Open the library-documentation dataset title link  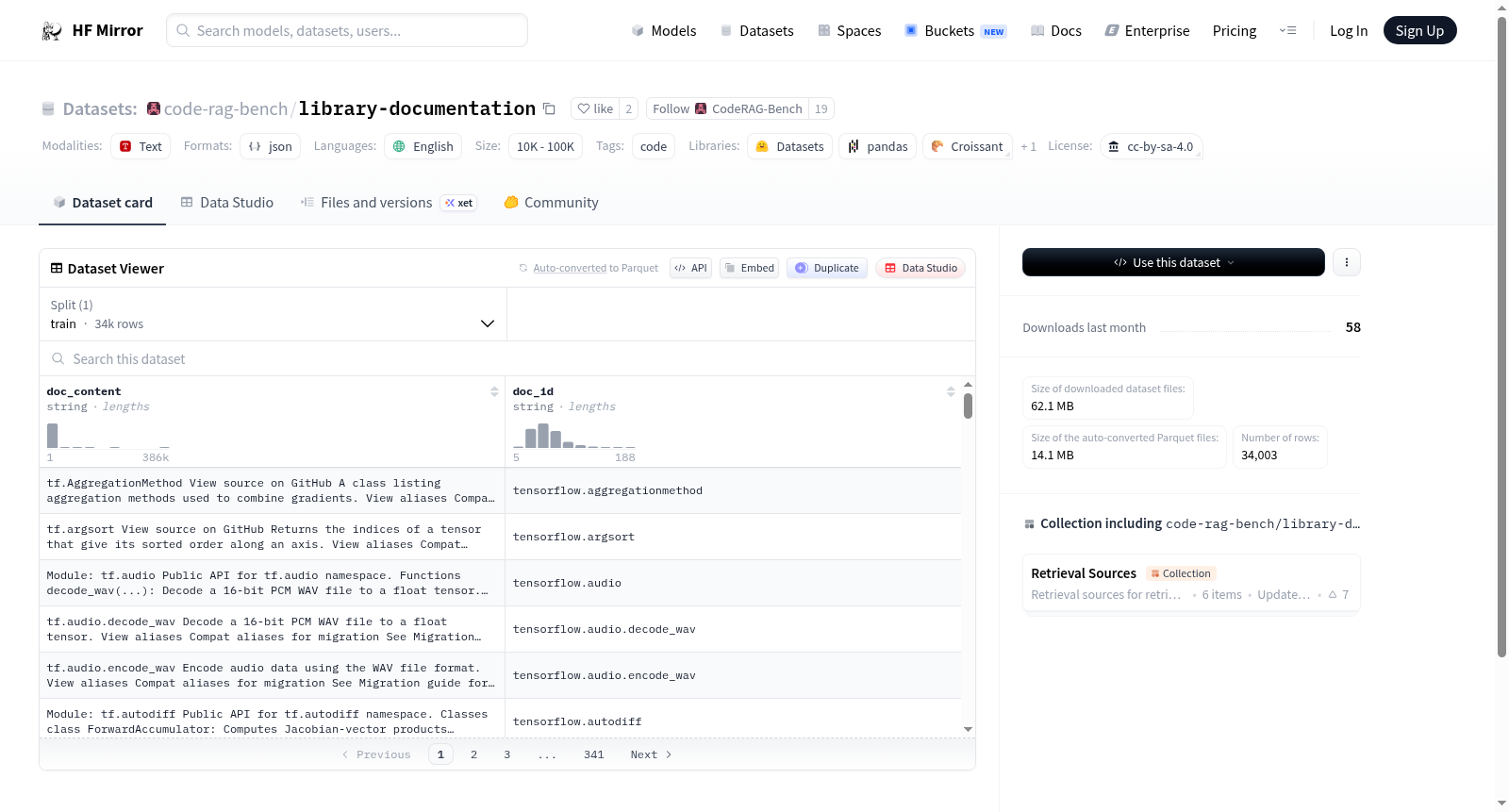pos(417,108)
